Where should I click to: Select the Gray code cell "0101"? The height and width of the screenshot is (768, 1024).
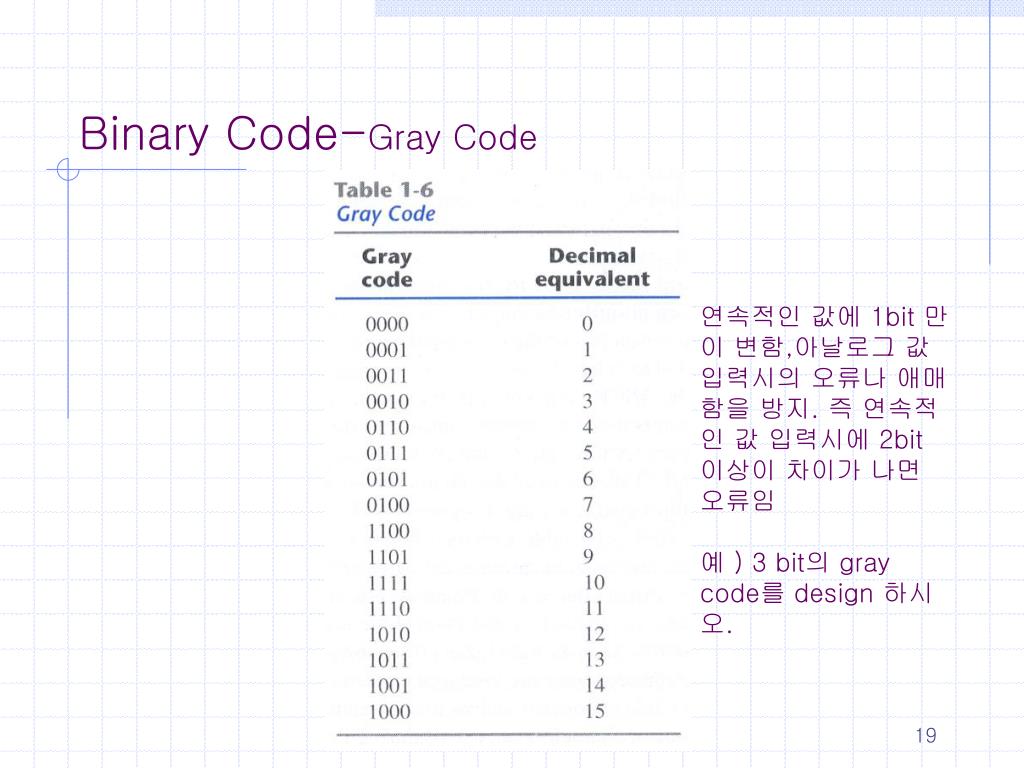pyautogui.click(x=387, y=479)
